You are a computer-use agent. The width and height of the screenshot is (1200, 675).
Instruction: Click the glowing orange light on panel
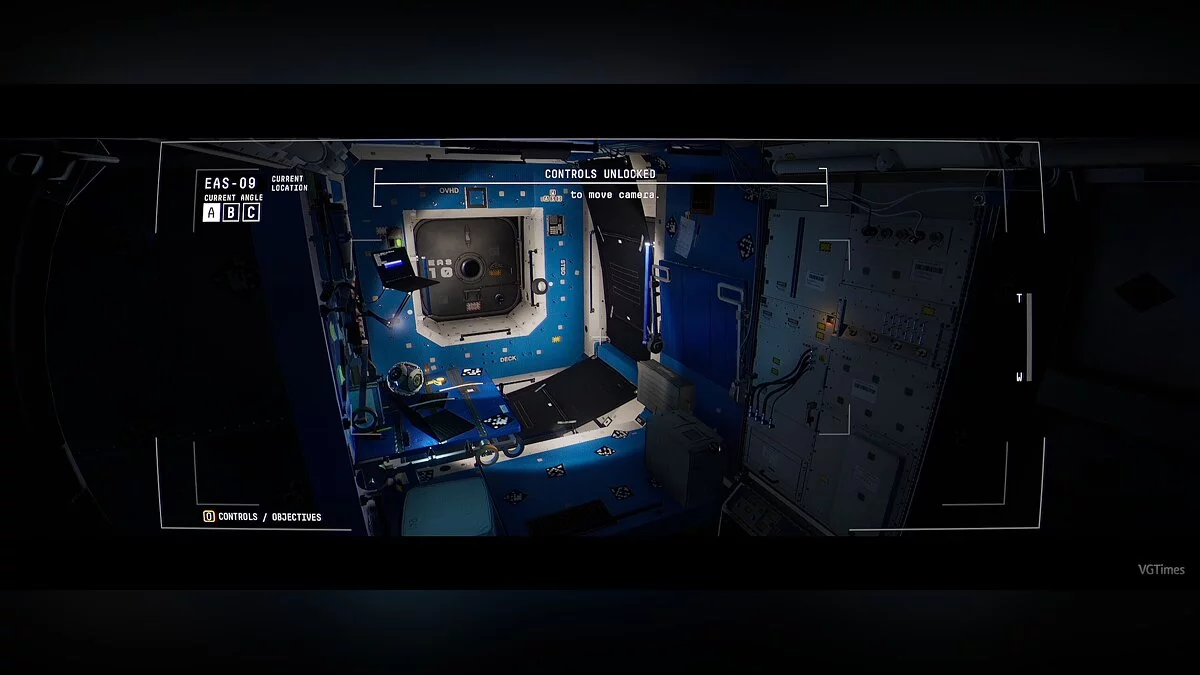[829, 322]
